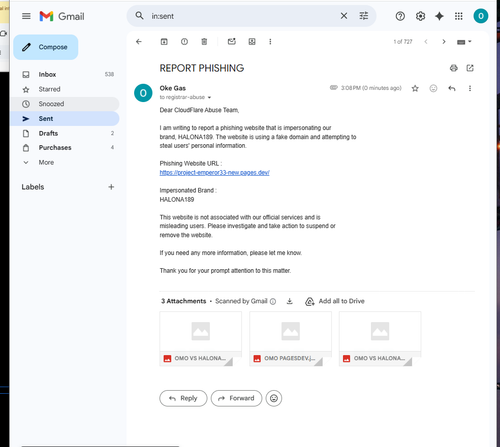
Task: Create a new label with the plus icon
Action: click(x=111, y=187)
